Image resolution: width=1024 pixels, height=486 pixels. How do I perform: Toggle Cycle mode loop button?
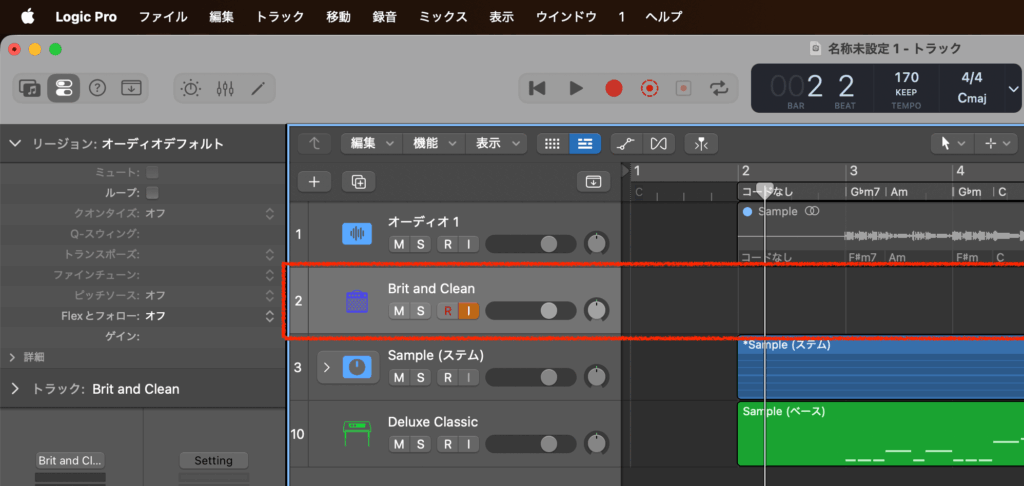(x=720, y=88)
